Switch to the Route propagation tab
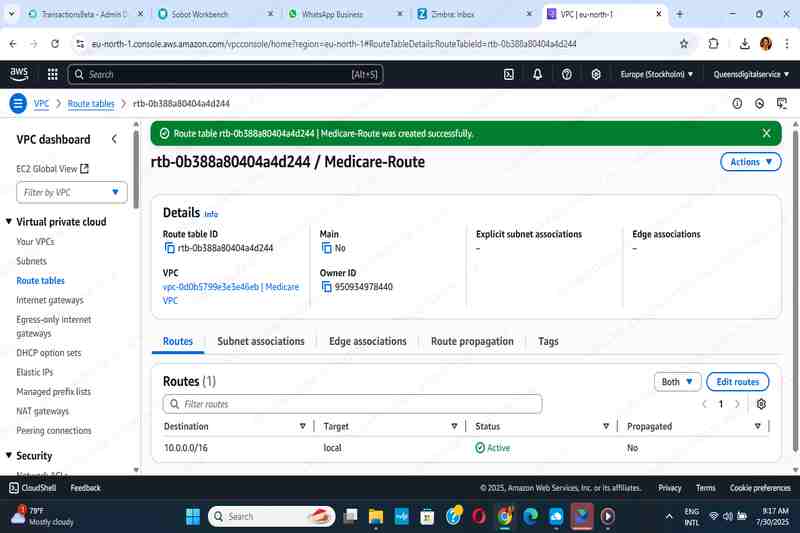 [x=472, y=341]
